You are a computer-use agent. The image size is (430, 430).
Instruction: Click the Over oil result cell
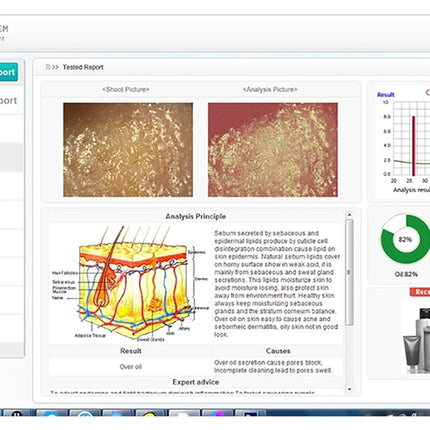131,367
